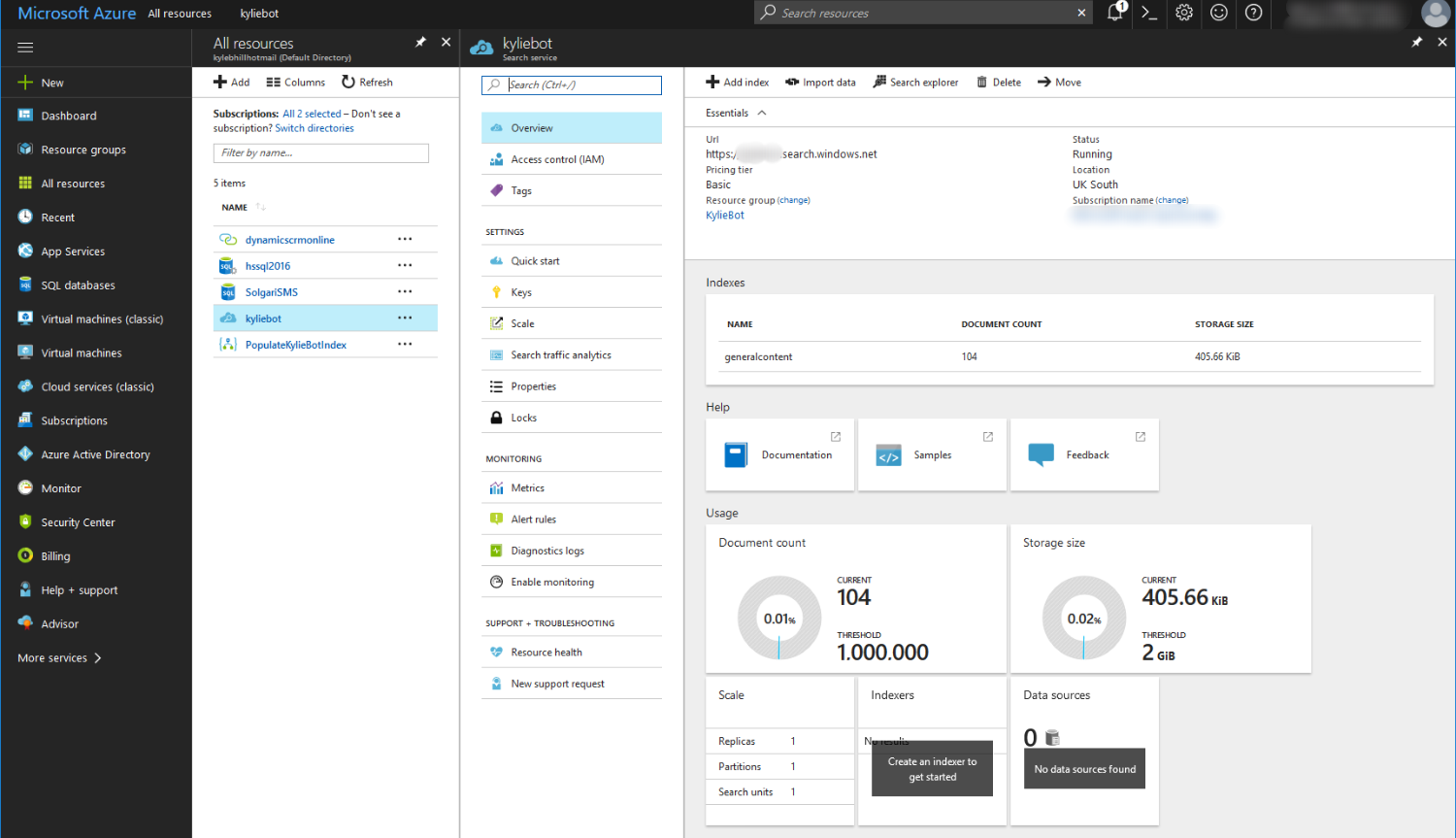The height and width of the screenshot is (838, 1456).
Task: Click the Metrics chart icon
Action: (x=496, y=487)
